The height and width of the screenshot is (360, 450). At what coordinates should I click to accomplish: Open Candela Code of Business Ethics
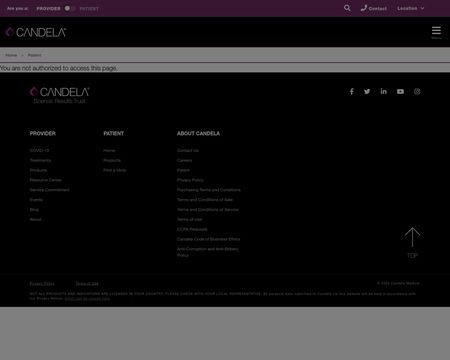(208, 239)
